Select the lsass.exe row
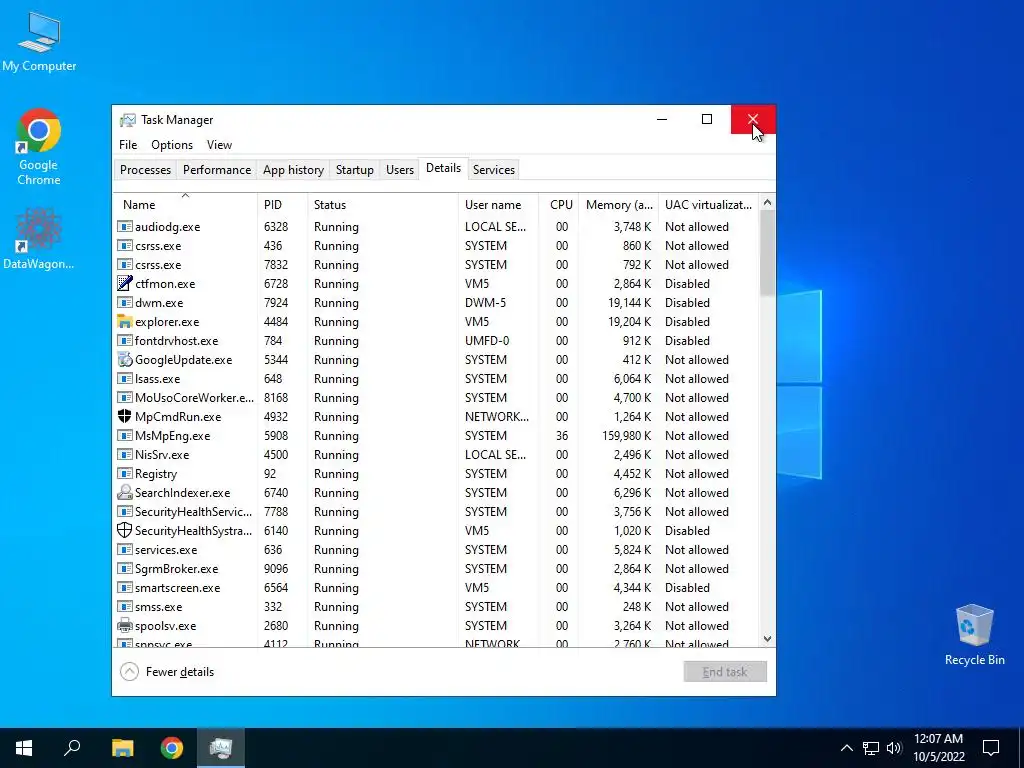Image resolution: width=1024 pixels, height=768 pixels. [x=436, y=379]
